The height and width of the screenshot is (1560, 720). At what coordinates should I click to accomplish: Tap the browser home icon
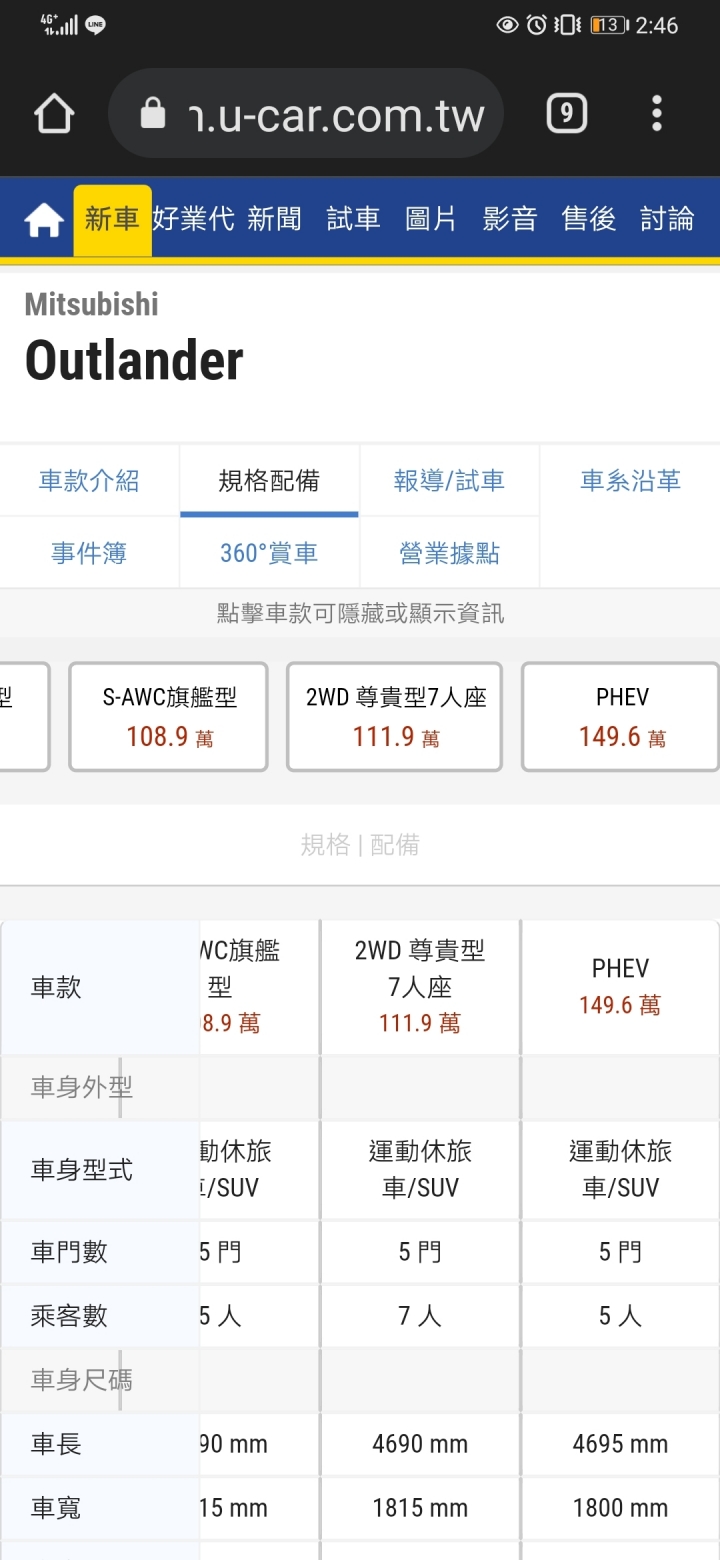54,114
